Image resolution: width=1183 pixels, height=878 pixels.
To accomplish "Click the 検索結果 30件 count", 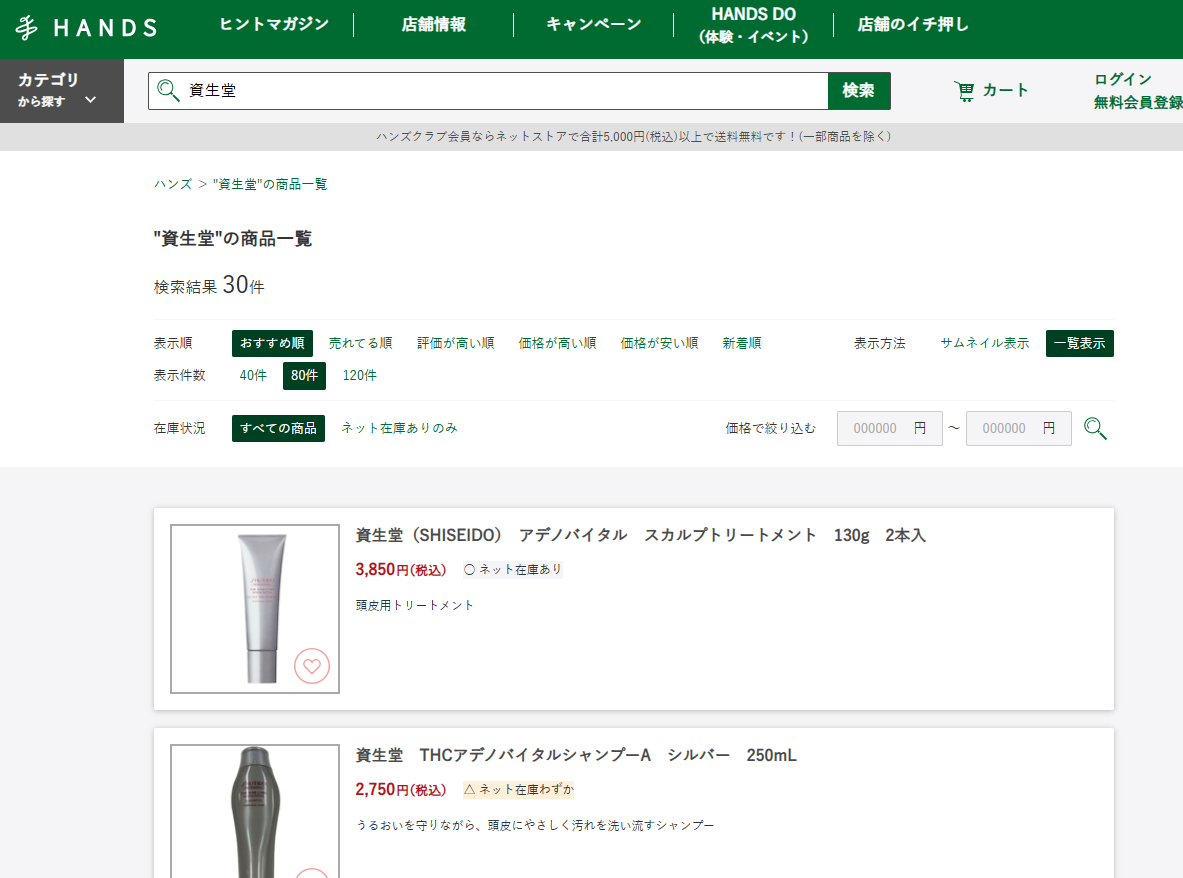I will [209, 285].
